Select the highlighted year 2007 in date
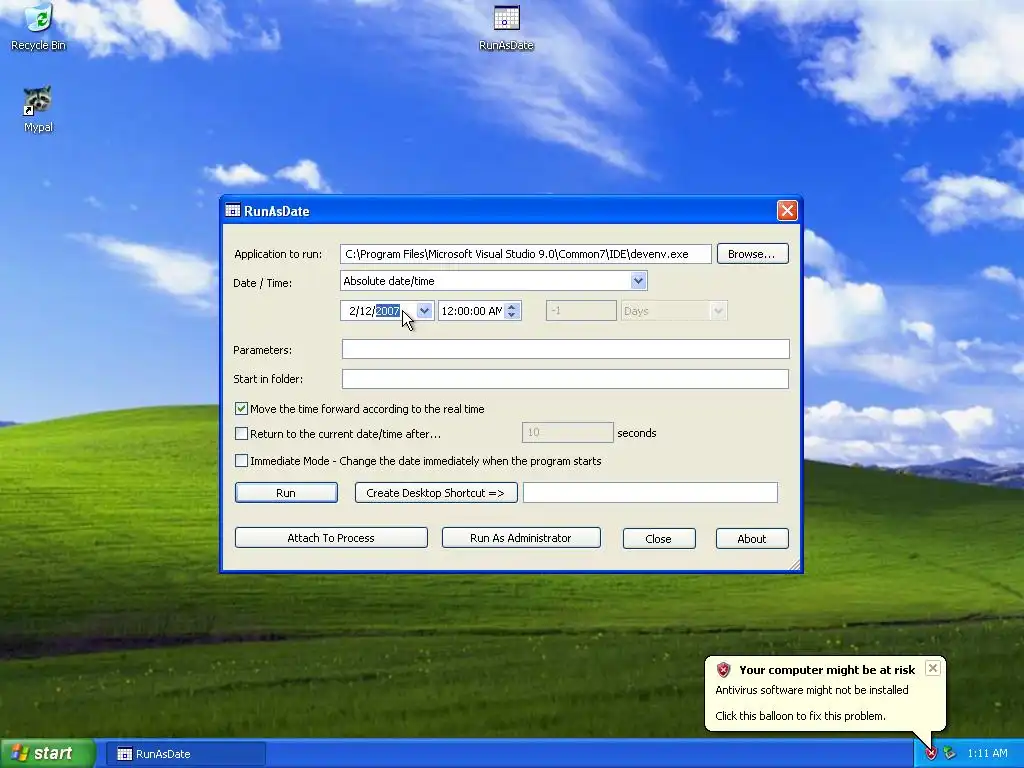 (387, 311)
